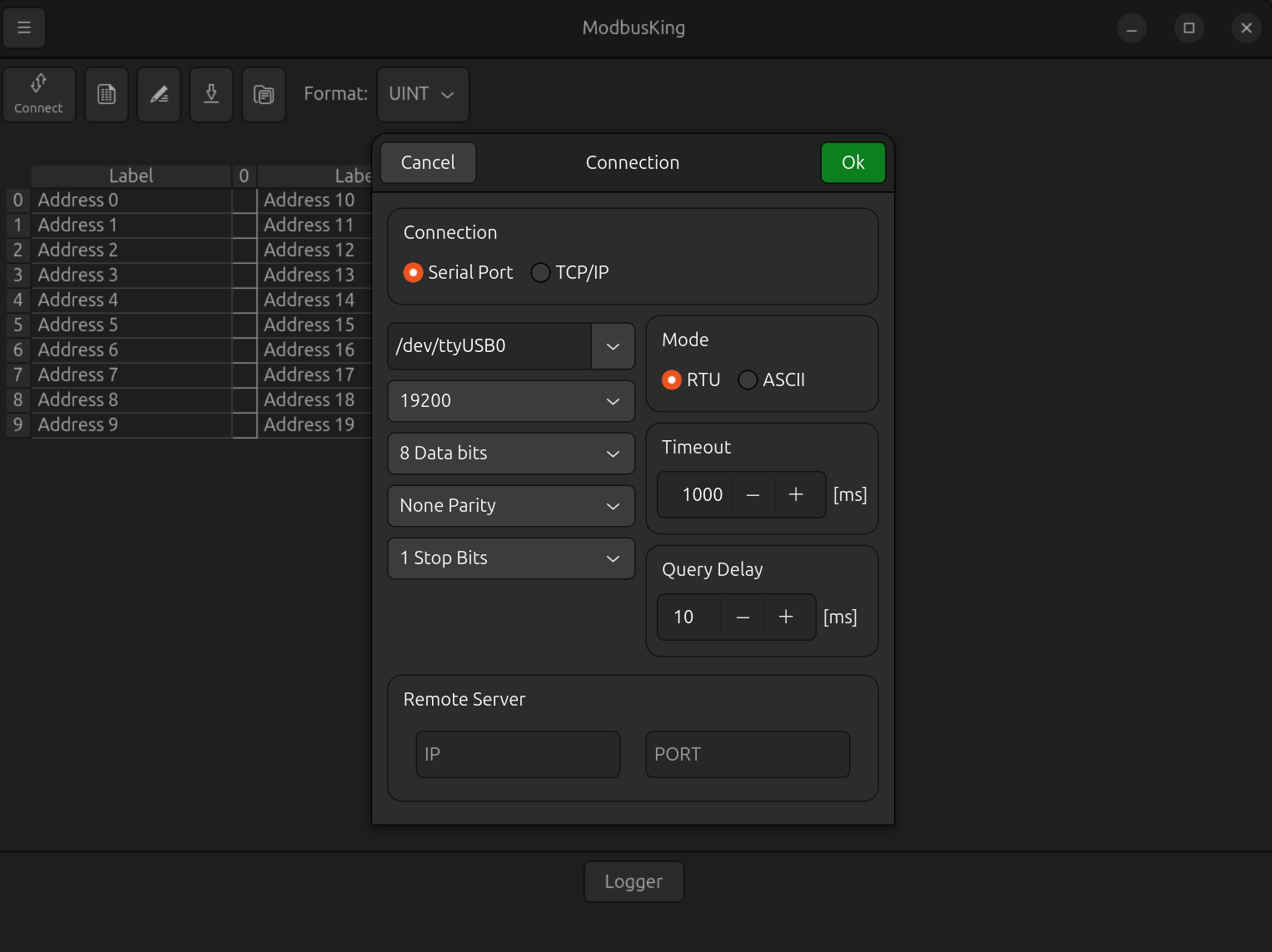Increase Timeout with the plus button

[x=796, y=495]
